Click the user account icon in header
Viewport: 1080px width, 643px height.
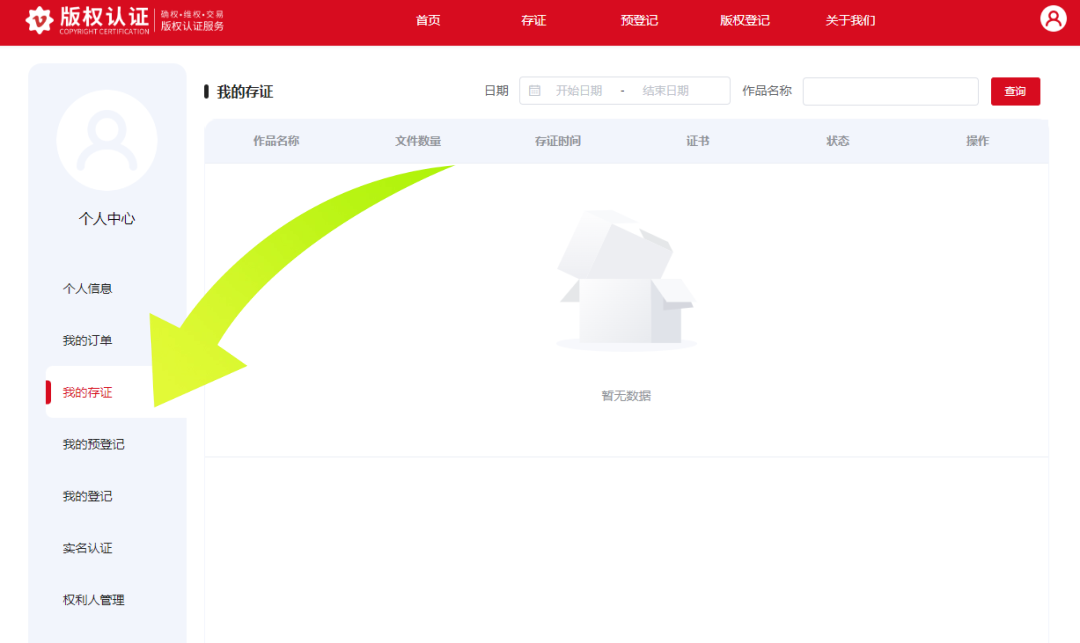pos(1052,19)
